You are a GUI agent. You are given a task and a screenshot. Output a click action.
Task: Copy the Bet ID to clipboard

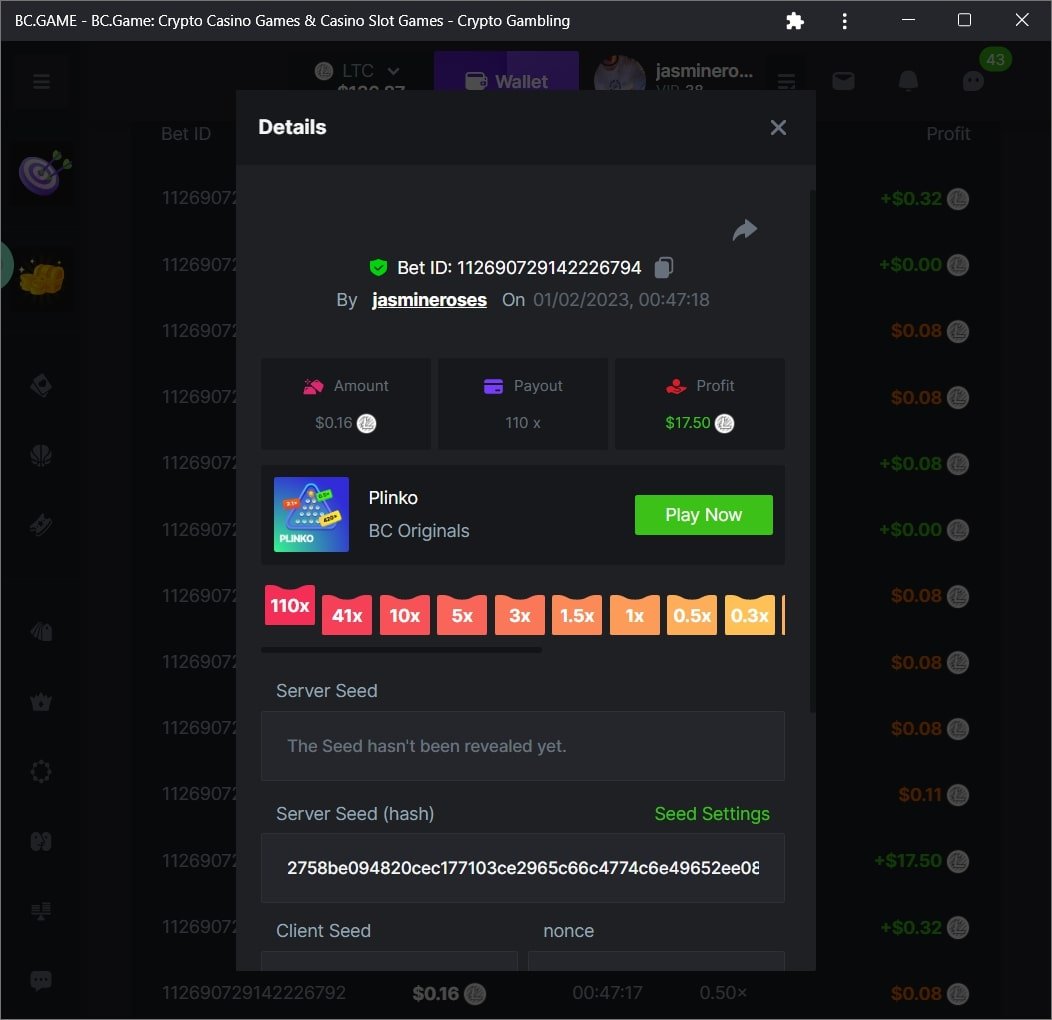click(664, 267)
